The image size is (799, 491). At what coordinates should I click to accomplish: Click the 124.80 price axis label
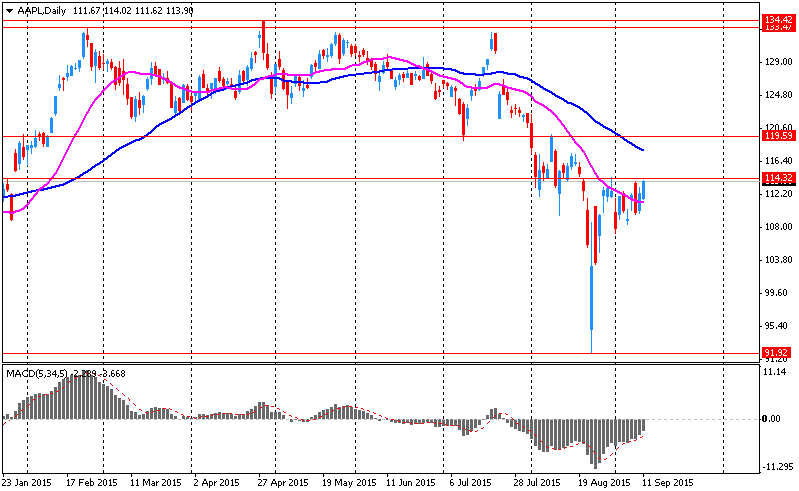[778, 95]
